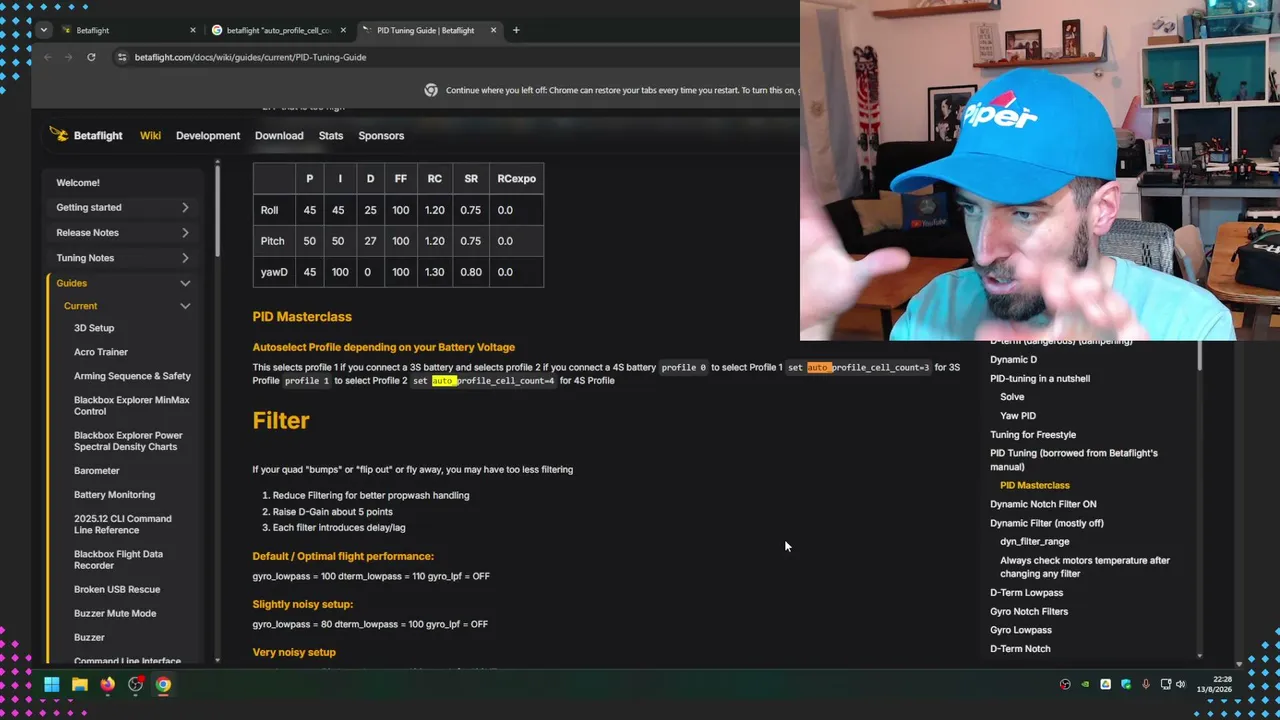The height and width of the screenshot is (720, 1280).
Task: Click the microphone tray icon
Action: [1146, 685]
